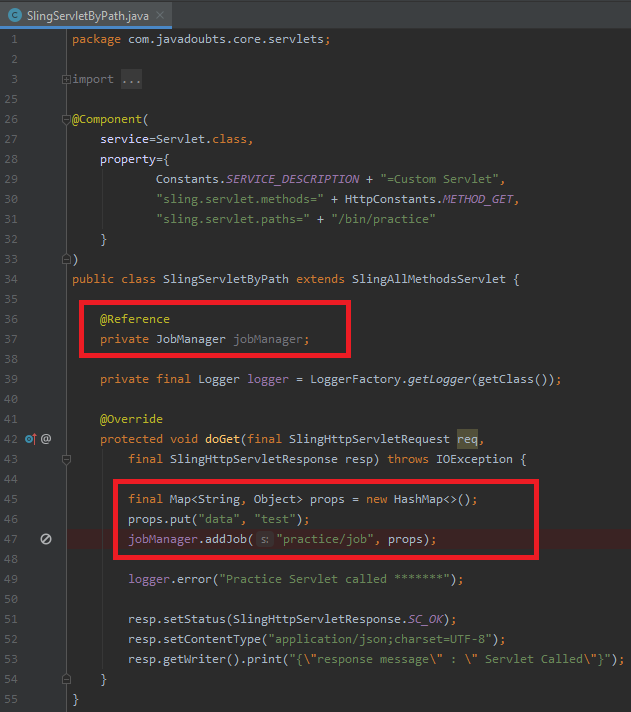Collapse fold marker at line 33
The image size is (631, 712).
66,259
